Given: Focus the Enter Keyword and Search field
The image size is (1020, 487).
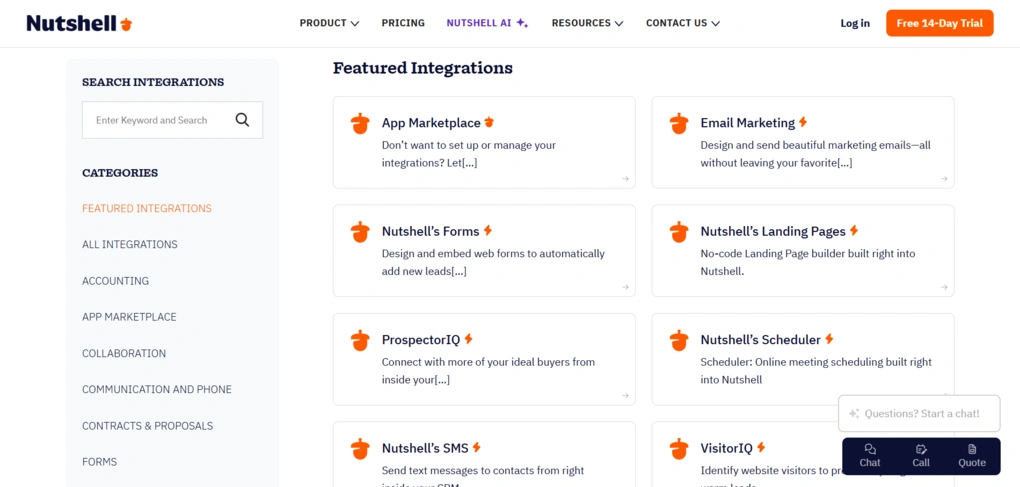Looking at the screenshot, I should click(172, 120).
